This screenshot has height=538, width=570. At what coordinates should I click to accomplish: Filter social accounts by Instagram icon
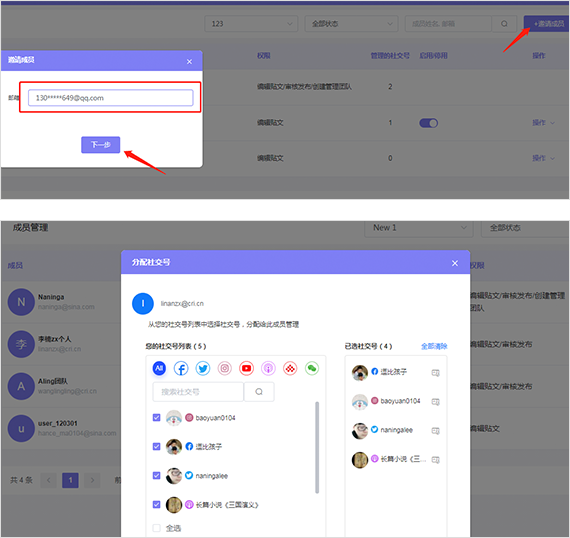[x=225, y=369]
